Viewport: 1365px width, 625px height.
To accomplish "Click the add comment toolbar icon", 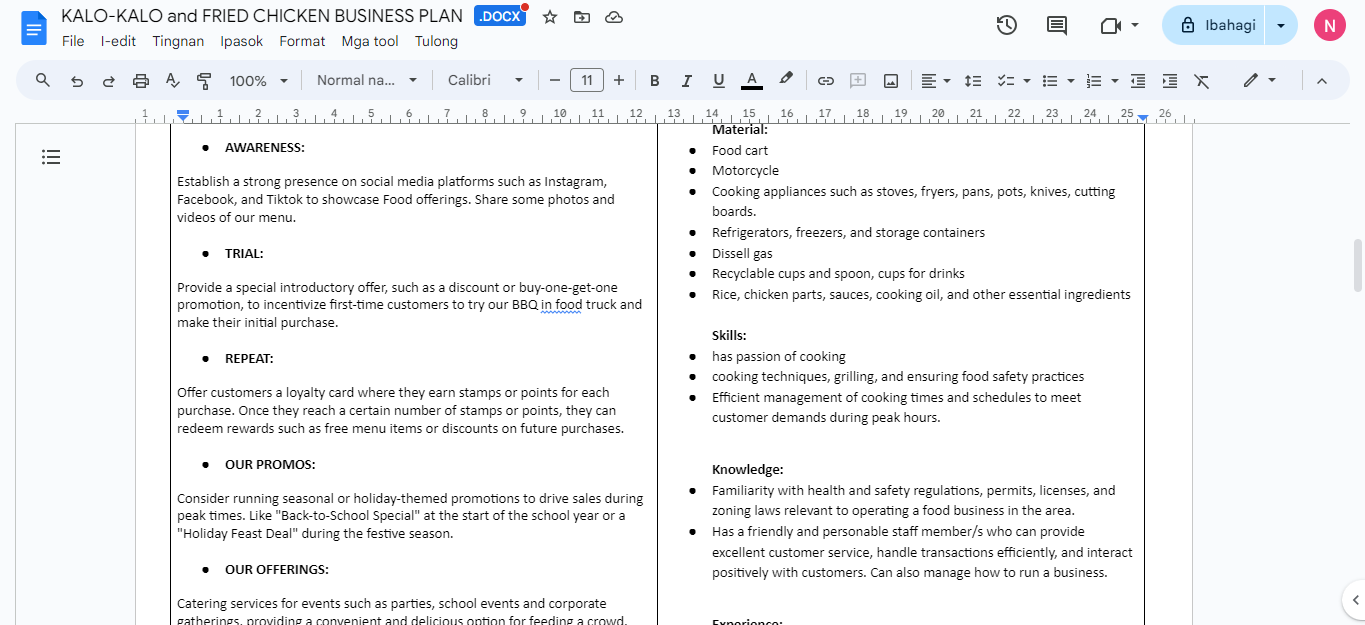I will (x=858, y=80).
